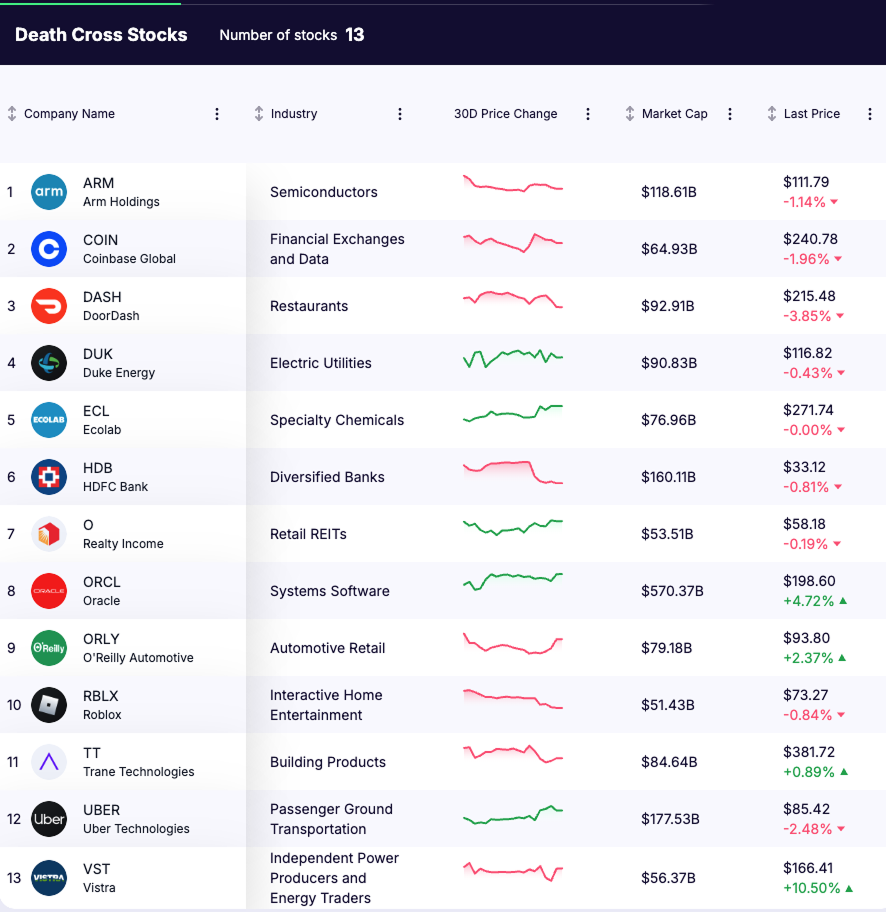Viewport: 886px width, 912px height.
Task: Click the Oracle logo
Action: [50, 591]
